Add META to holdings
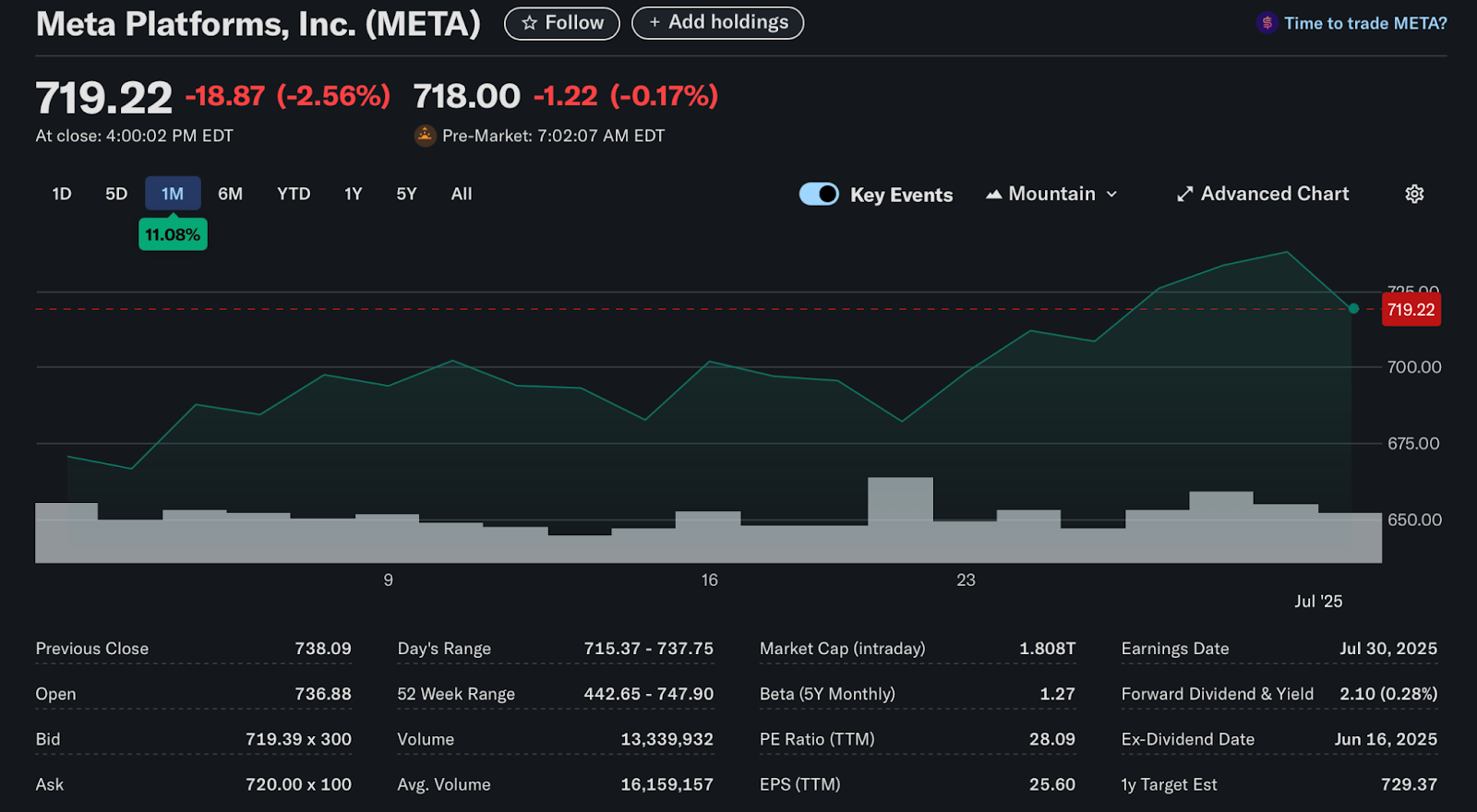Screen dimensions: 1477x812 tap(718, 23)
